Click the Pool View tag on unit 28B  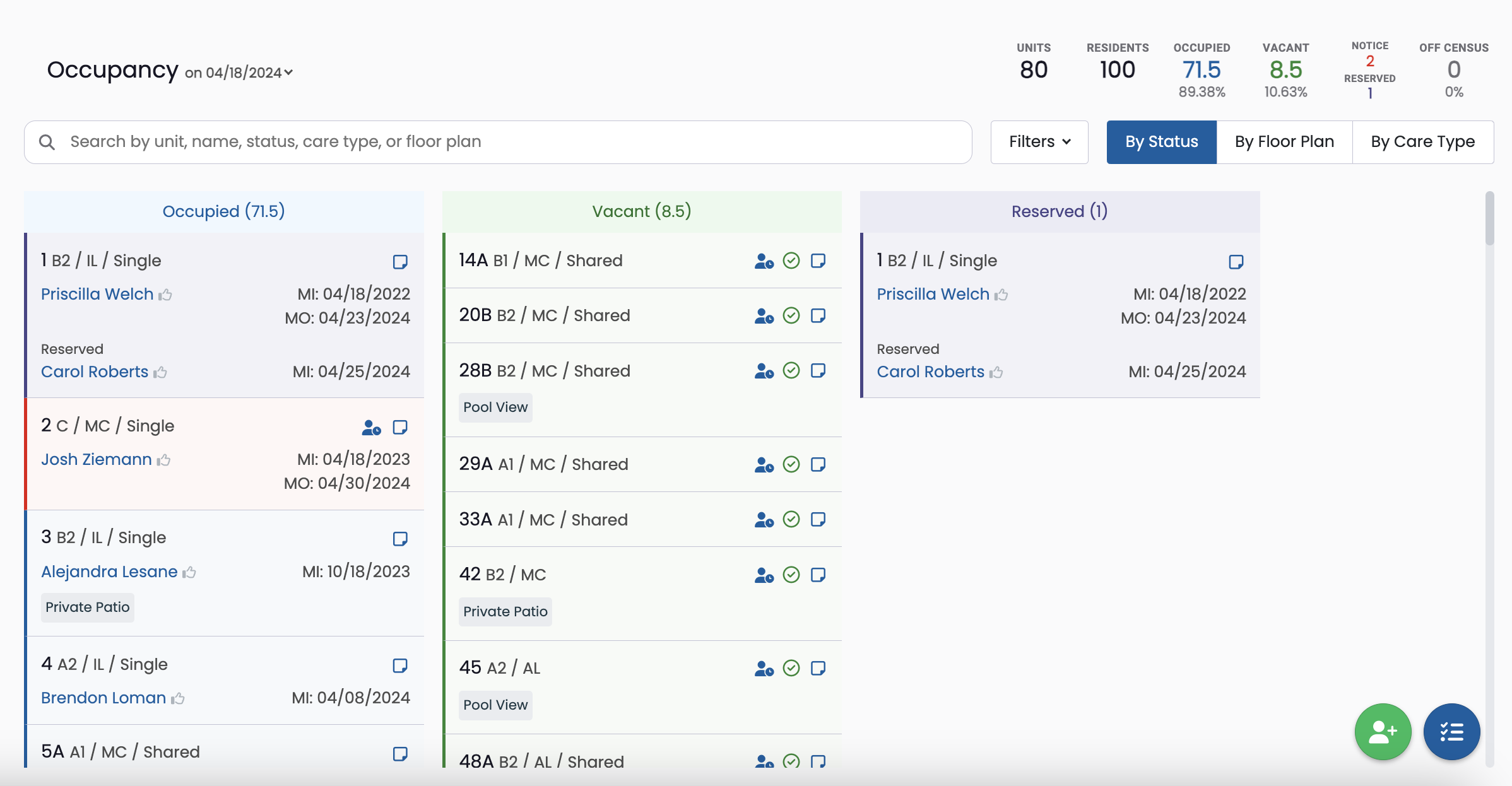pyautogui.click(x=495, y=408)
